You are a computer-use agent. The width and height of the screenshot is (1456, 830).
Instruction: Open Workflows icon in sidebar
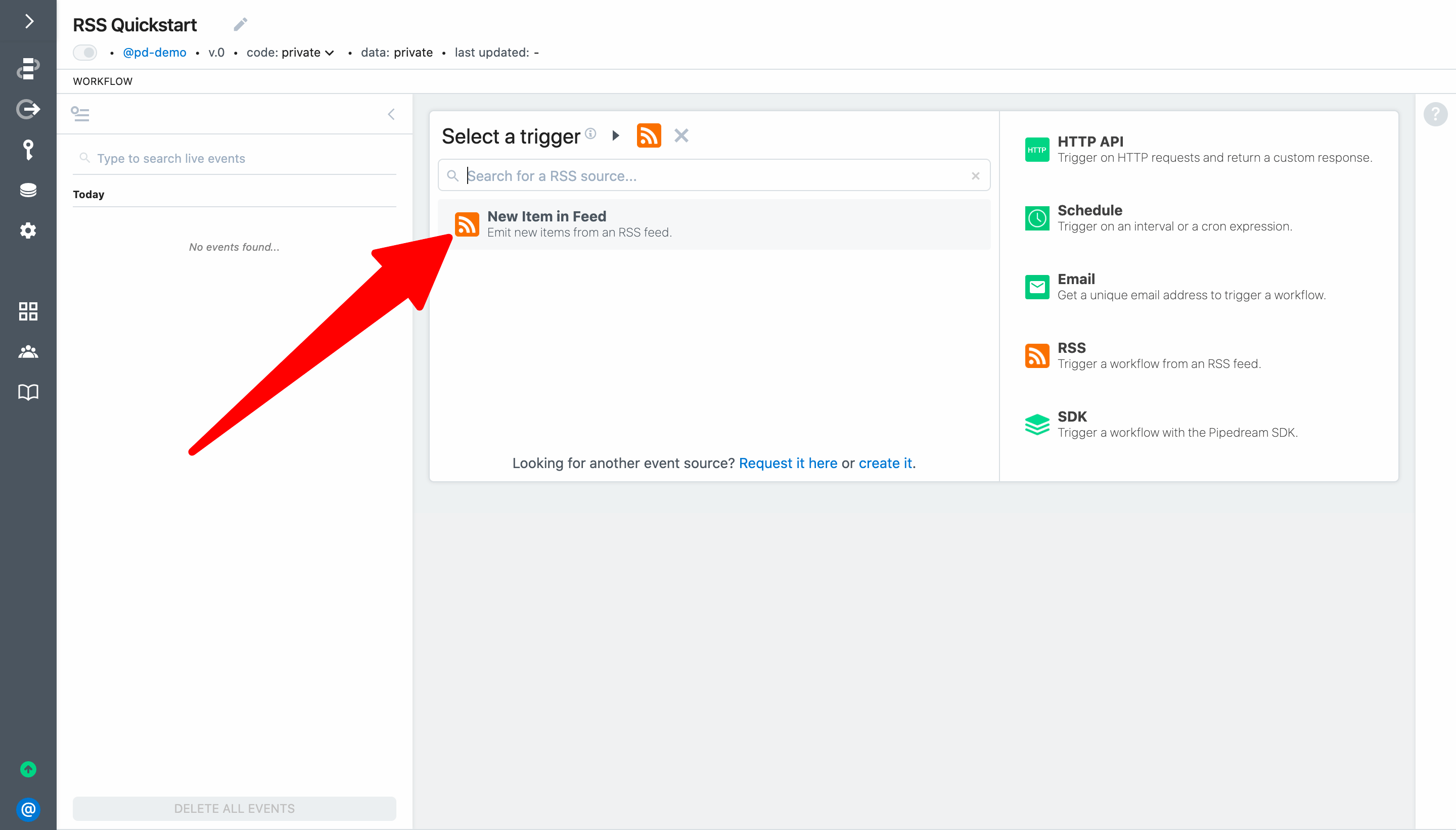tap(28, 68)
